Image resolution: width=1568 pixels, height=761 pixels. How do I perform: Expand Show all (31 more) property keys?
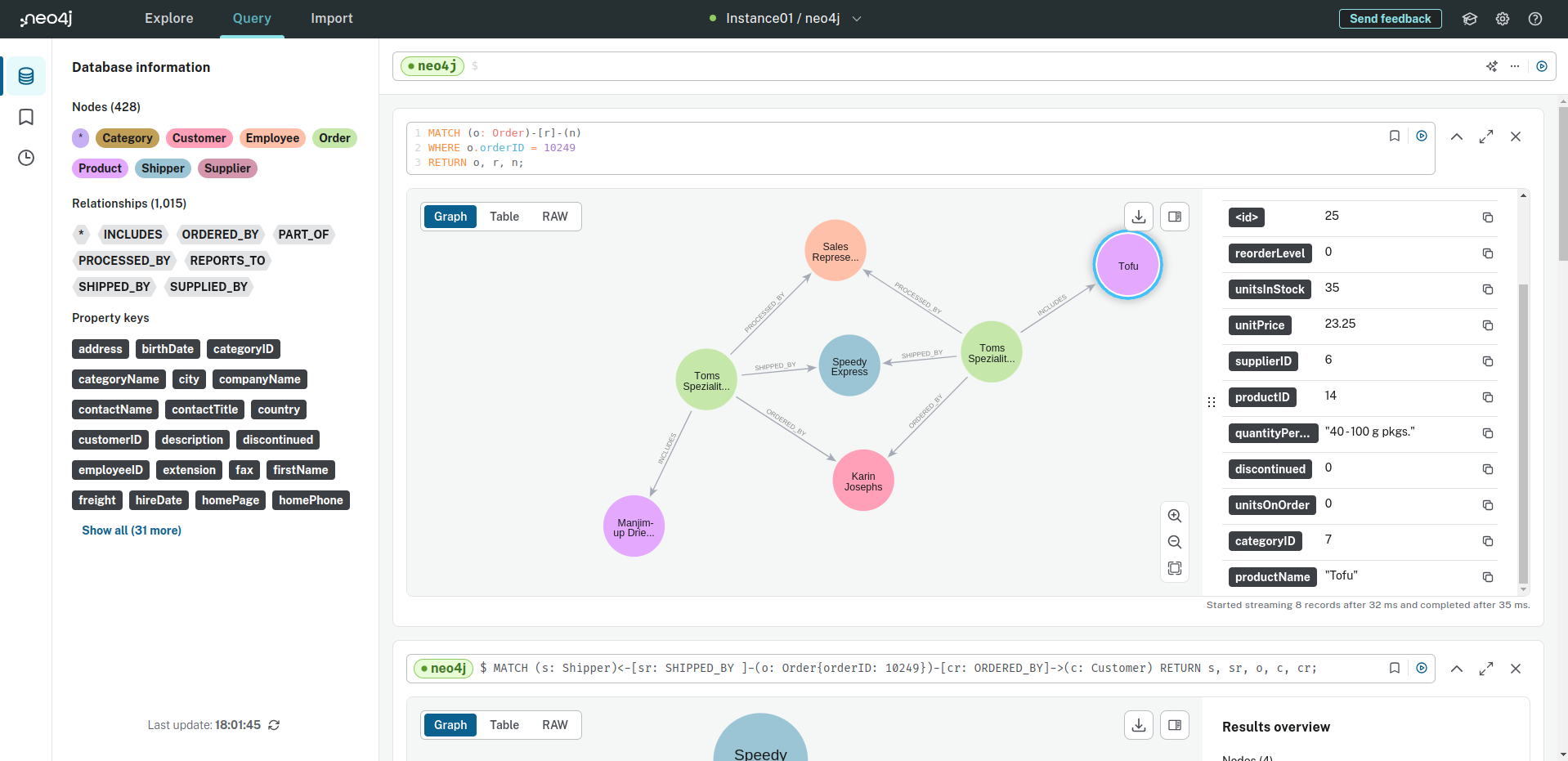[x=132, y=530]
